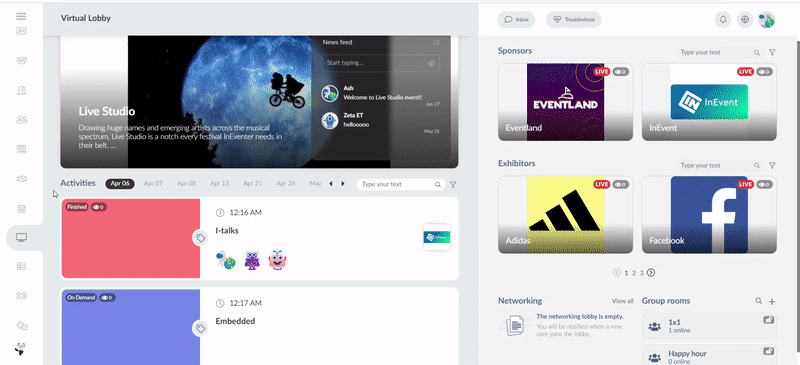Open the Inbox button
The width and height of the screenshot is (800, 365).
pos(516,20)
